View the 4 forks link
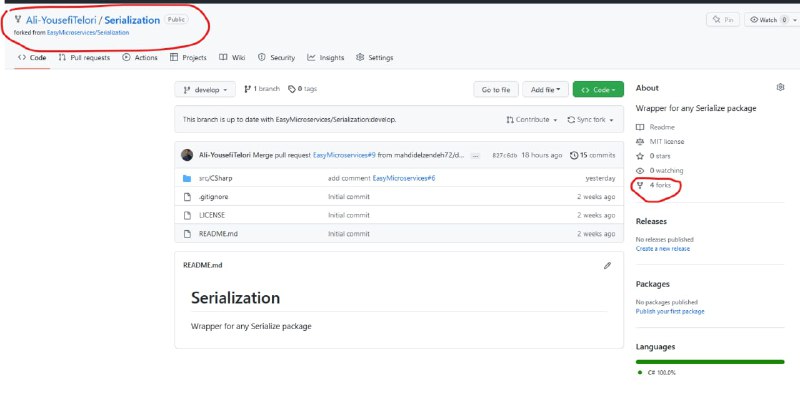Viewport: 800px width, 399px height. click(x=654, y=185)
